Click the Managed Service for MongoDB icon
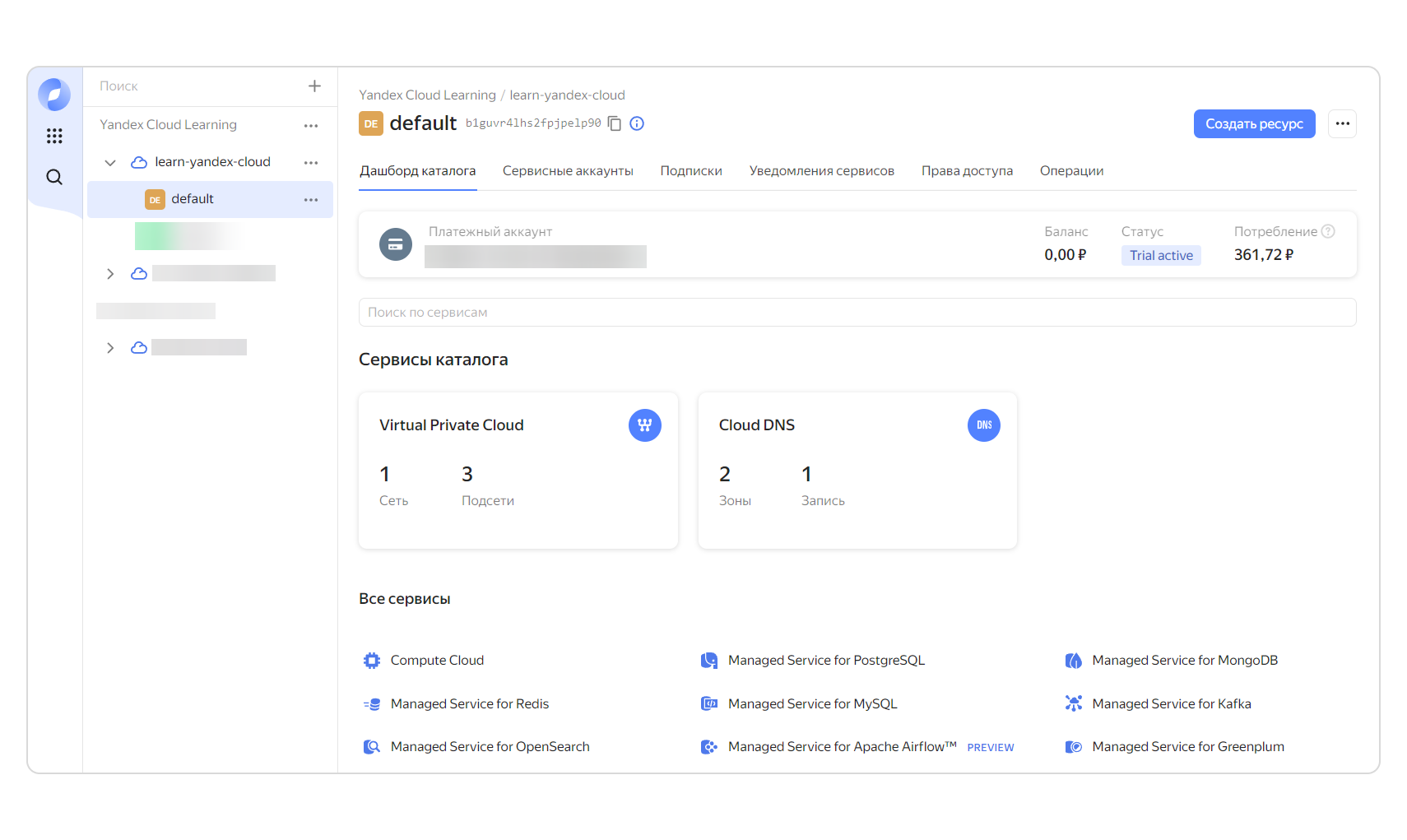 click(1074, 661)
